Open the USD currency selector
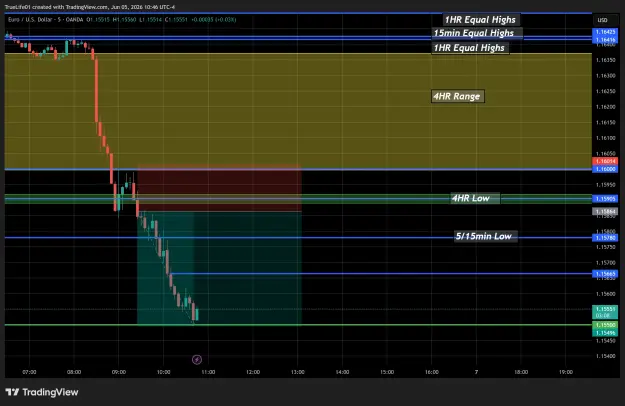The height and width of the screenshot is (406, 625). [x=602, y=20]
